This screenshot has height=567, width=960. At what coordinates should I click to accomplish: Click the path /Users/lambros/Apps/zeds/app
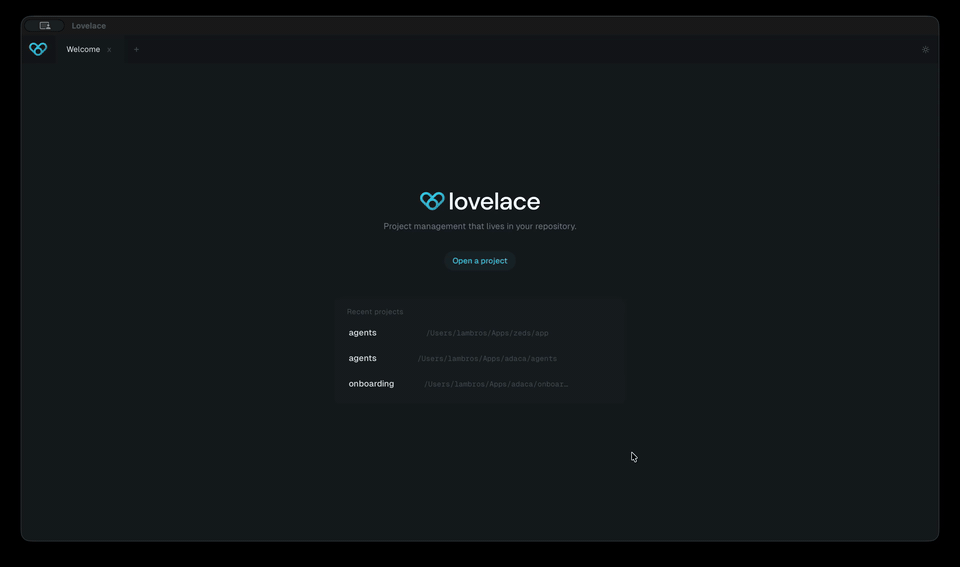coord(487,333)
